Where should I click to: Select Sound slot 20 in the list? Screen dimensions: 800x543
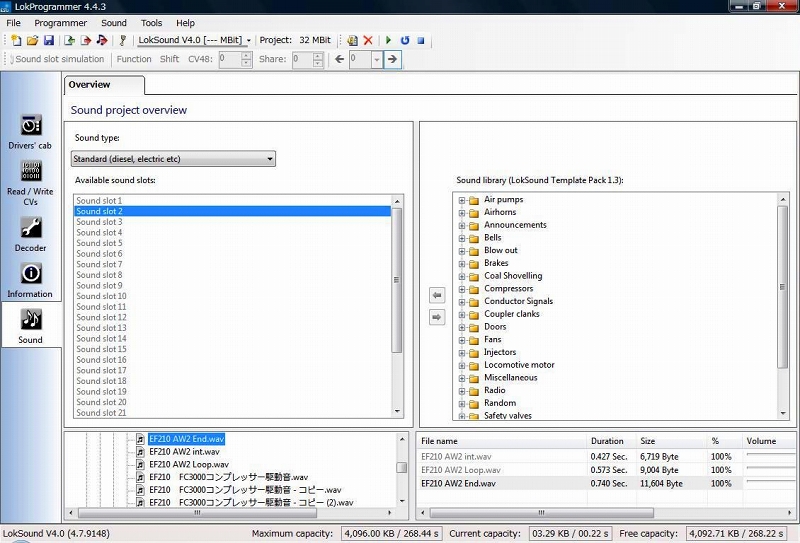[233, 402]
